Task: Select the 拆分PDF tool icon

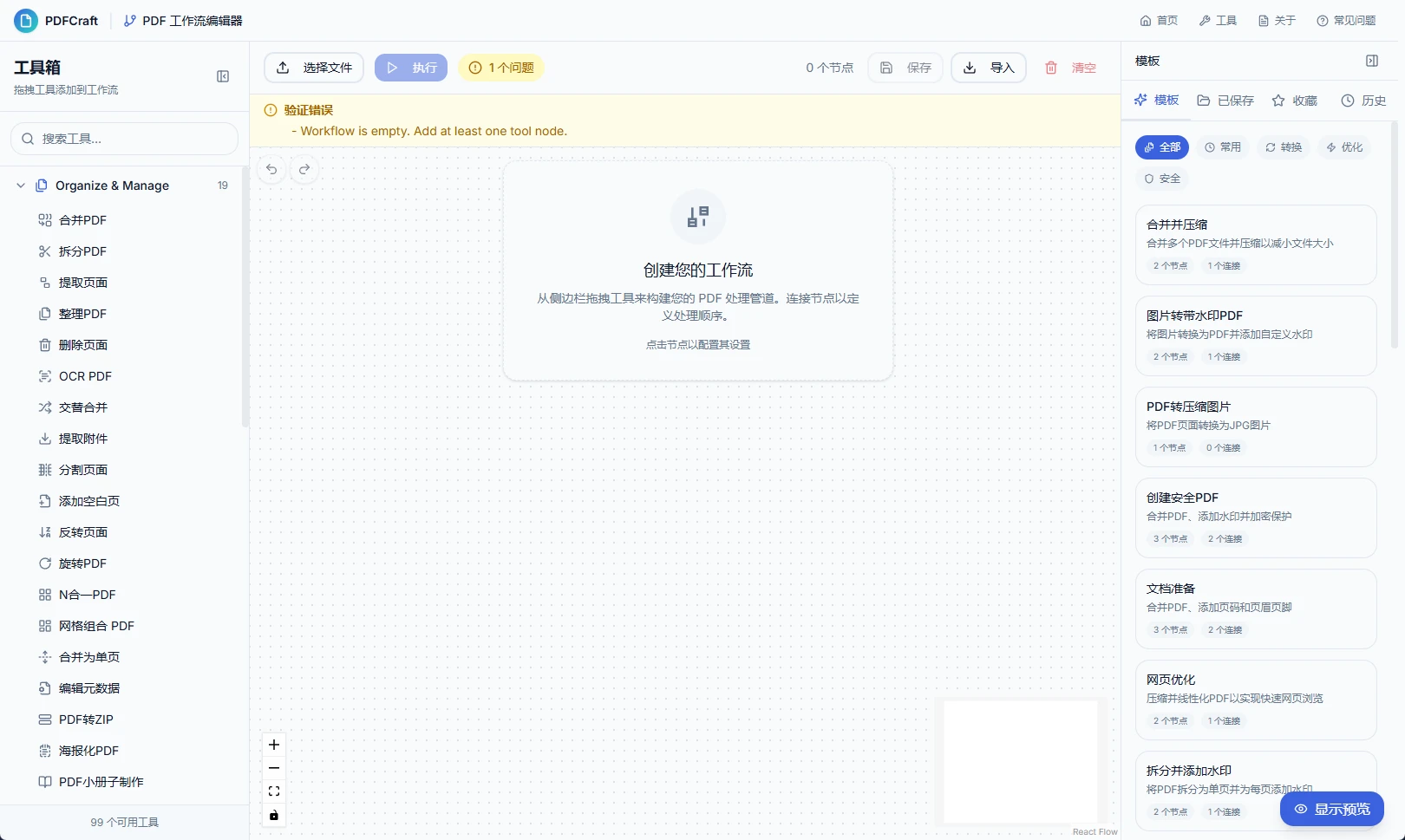Action: (44, 251)
